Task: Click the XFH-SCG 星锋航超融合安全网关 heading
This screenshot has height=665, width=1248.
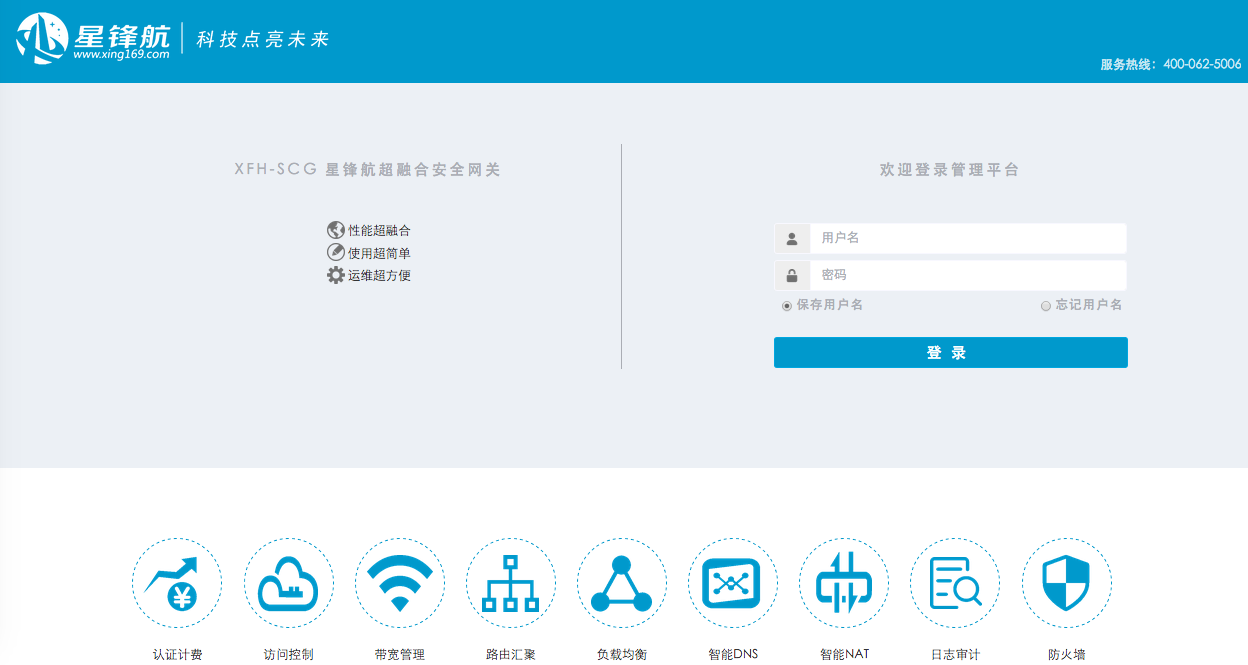Action: [x=367, y=170]
